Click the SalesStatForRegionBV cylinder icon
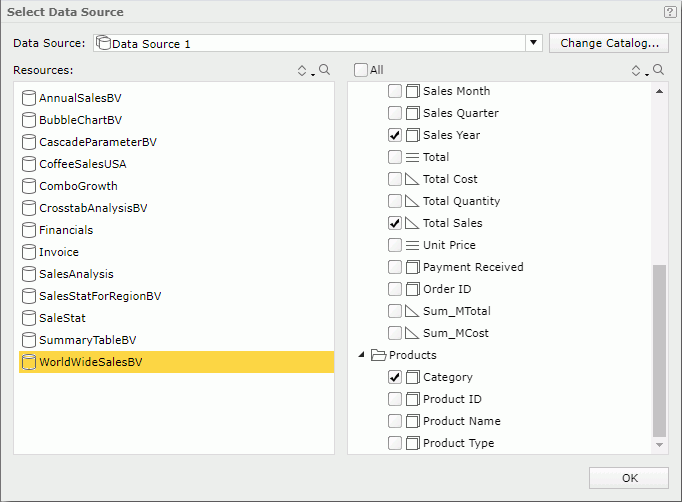Image resolution: width=682 pixels, height=502 pixels. [29, 296]
